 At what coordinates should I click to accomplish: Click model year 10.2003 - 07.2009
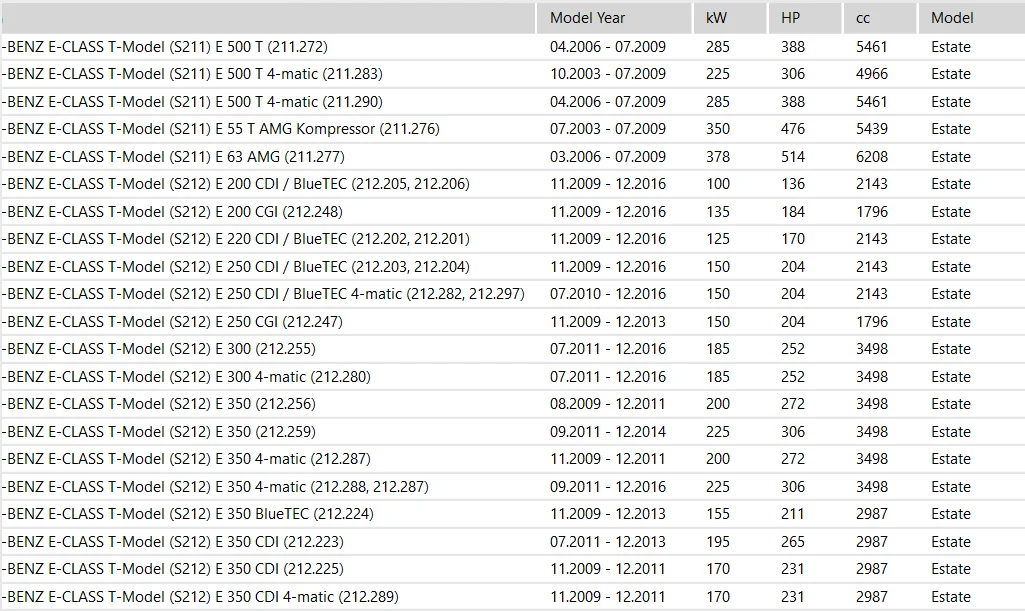(608, 74)
